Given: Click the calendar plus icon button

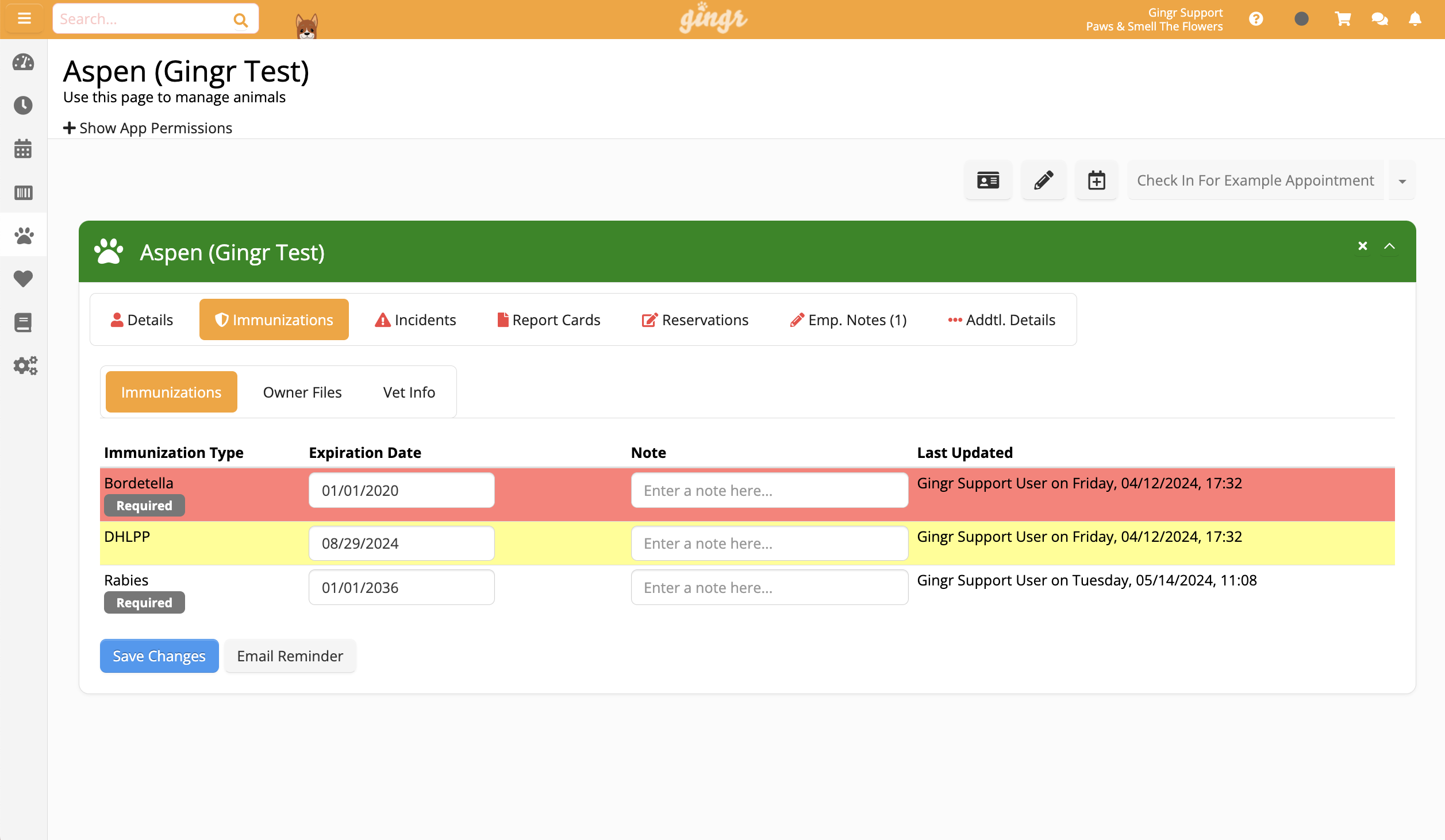Looking at the screenshot, I should [1097, 180].
